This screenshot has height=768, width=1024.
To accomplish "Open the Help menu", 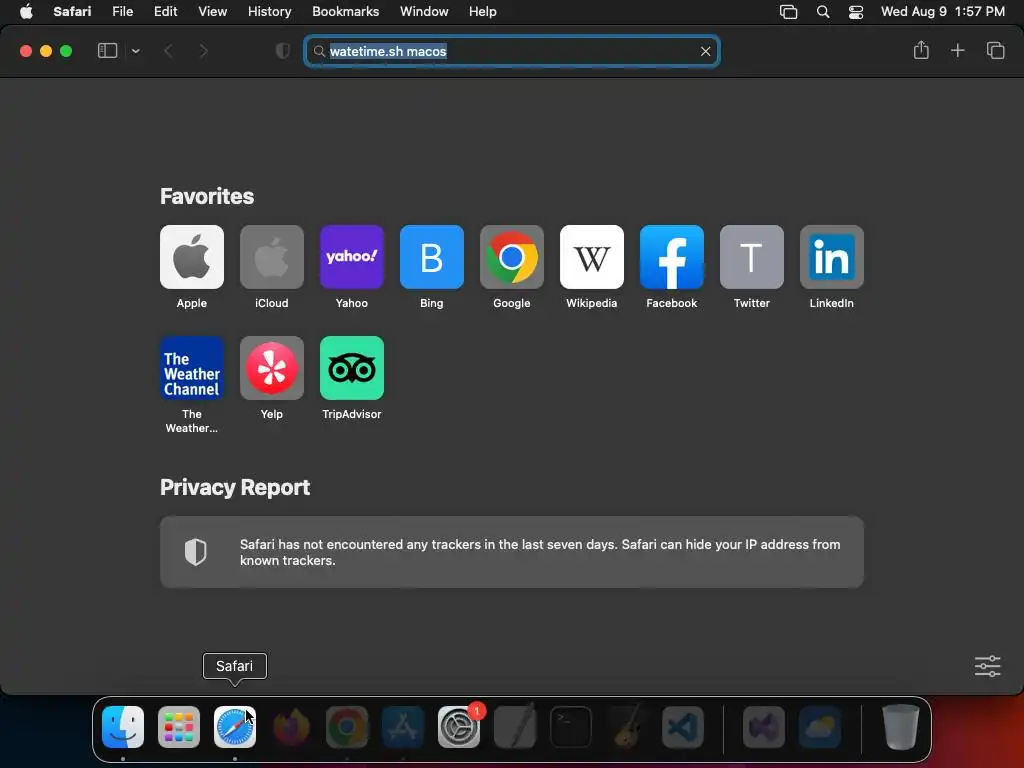I will [483, 12].
